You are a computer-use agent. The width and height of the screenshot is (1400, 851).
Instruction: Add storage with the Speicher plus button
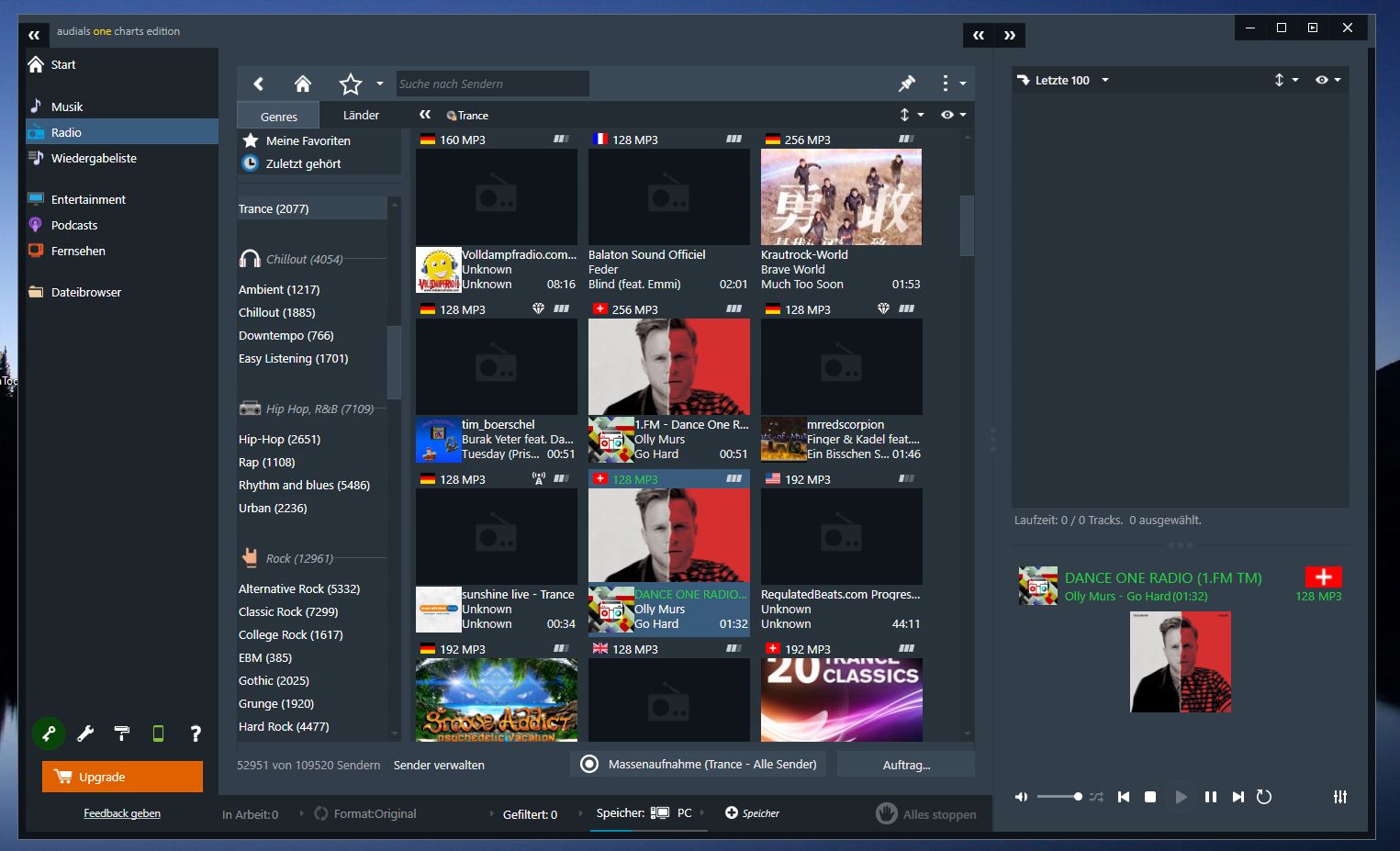tap(752, 813)
